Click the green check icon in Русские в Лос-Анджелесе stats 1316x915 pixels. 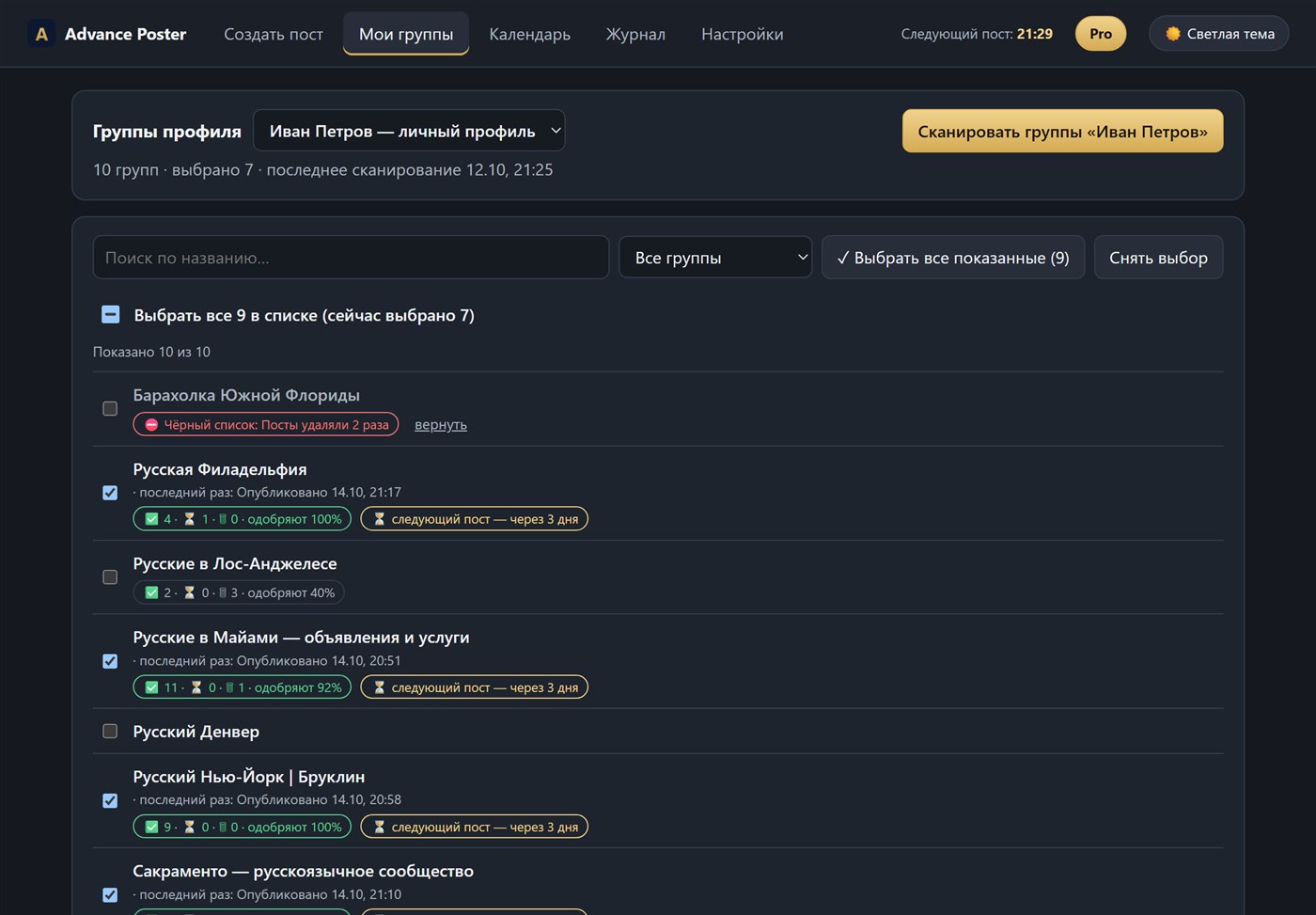(x=151, y=592)
